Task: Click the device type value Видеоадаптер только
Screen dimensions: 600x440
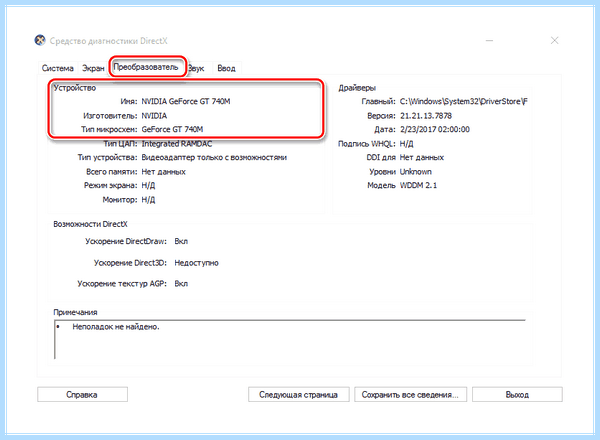Action: tap(214, 158)
